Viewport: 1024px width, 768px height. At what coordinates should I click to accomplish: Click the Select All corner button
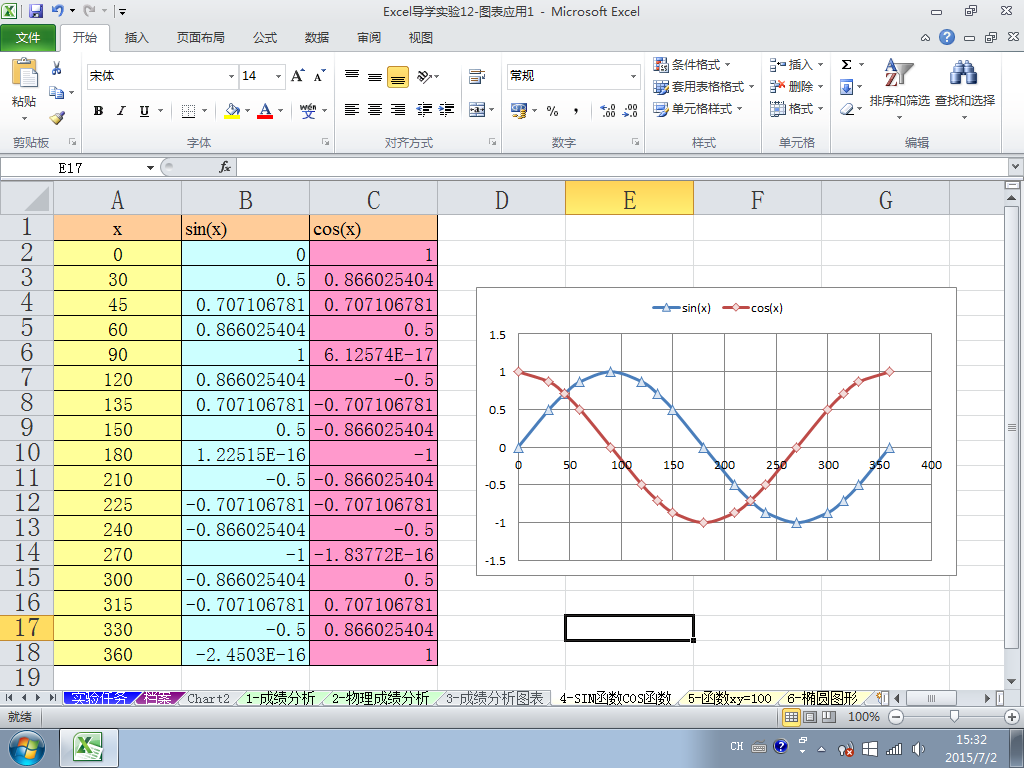click(x=27, y=199)
